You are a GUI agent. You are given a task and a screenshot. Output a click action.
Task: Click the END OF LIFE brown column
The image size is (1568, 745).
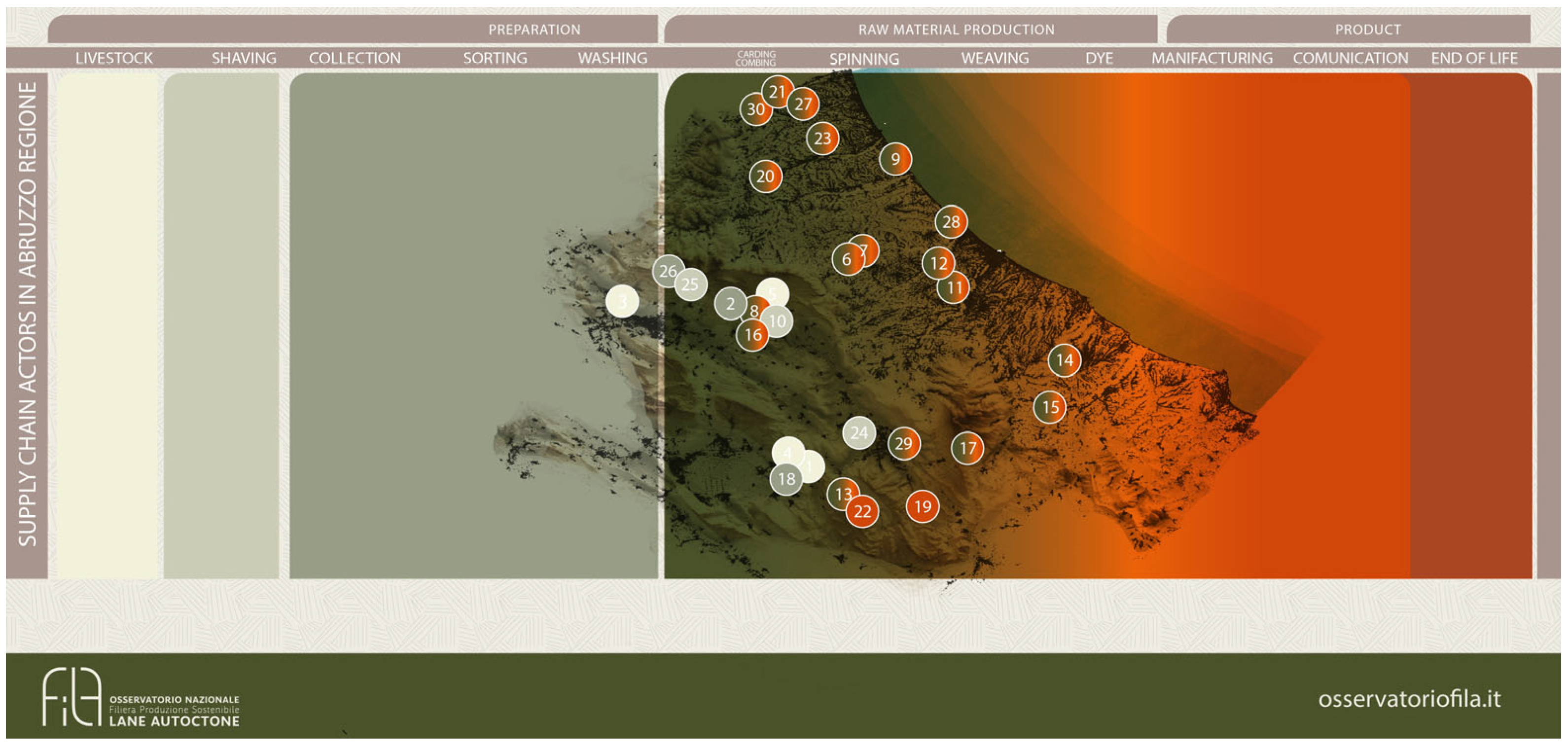coord(1470,325)
